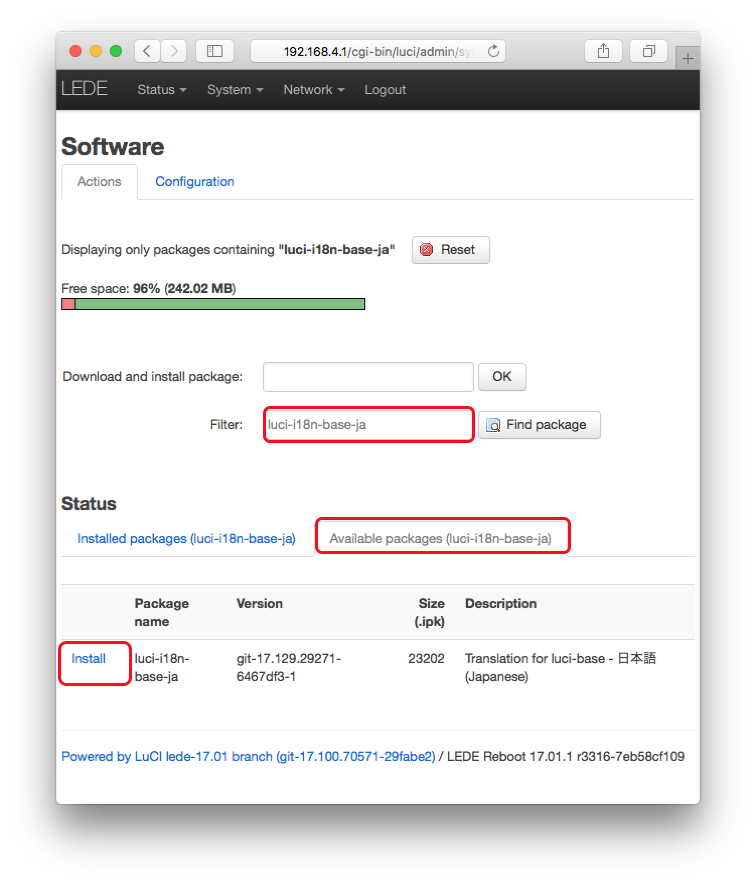Focus the Filter input field
This screenshot has width=756, height=884.
point(368,425)
